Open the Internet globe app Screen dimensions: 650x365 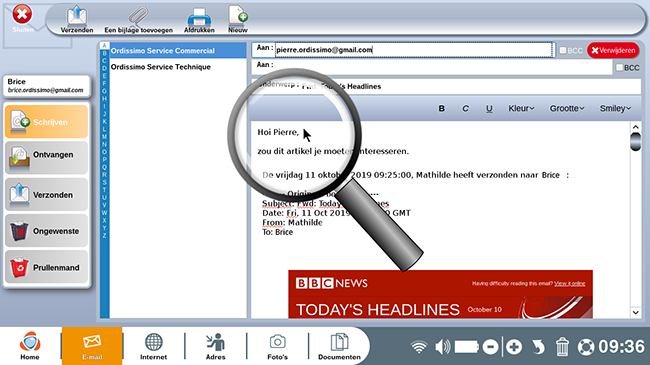153,346
